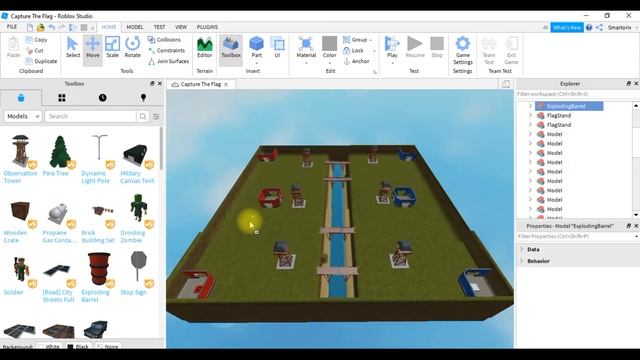Open the Material picker
Image resolution: width=640 pixels, height=360 pixels.
pyautogui.click(x=306, y=47)
